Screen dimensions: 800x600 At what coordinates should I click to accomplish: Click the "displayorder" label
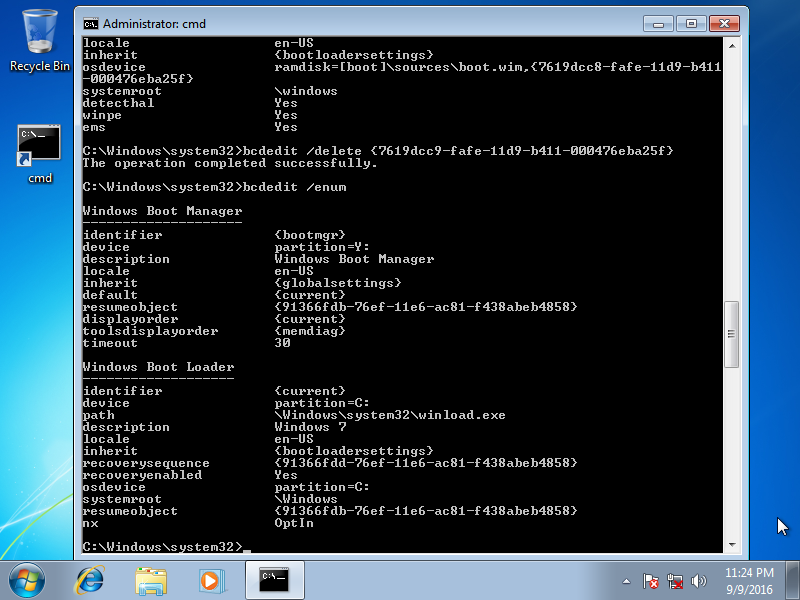pyautogui.click(x=131, y=319)
